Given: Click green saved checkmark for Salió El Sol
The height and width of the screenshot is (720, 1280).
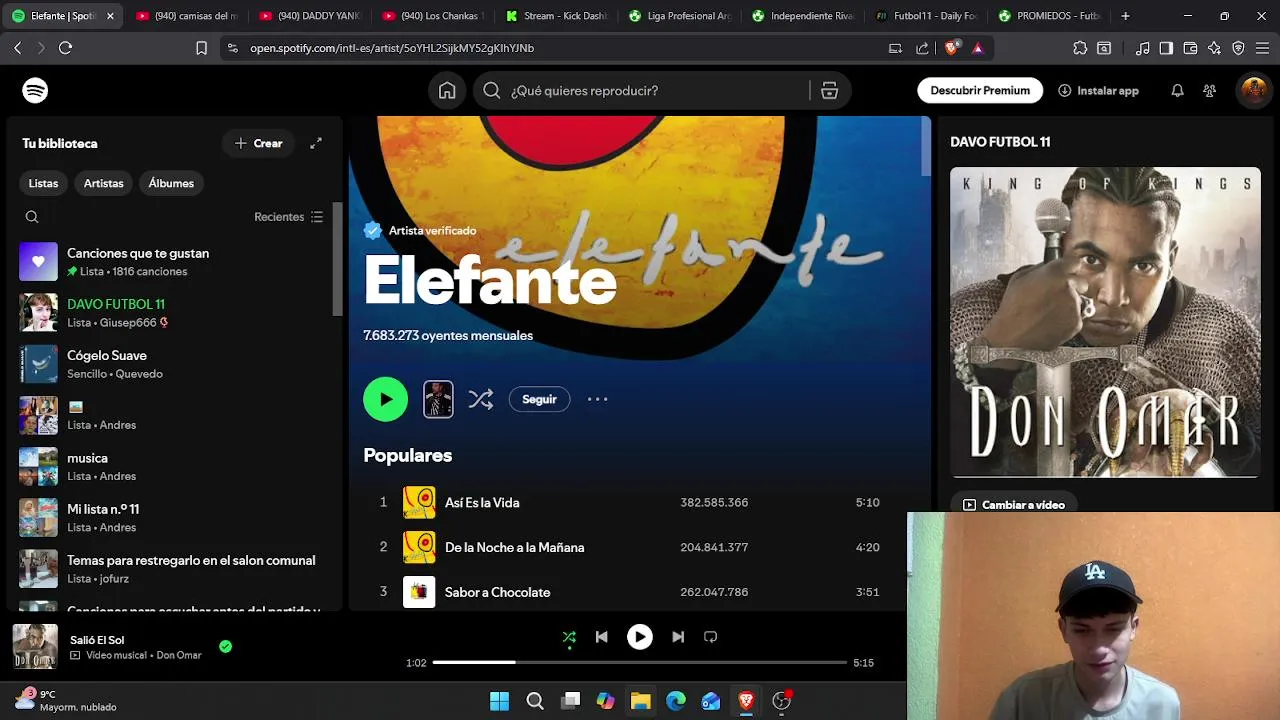Looking at the screenshot, I should [225, 647].
